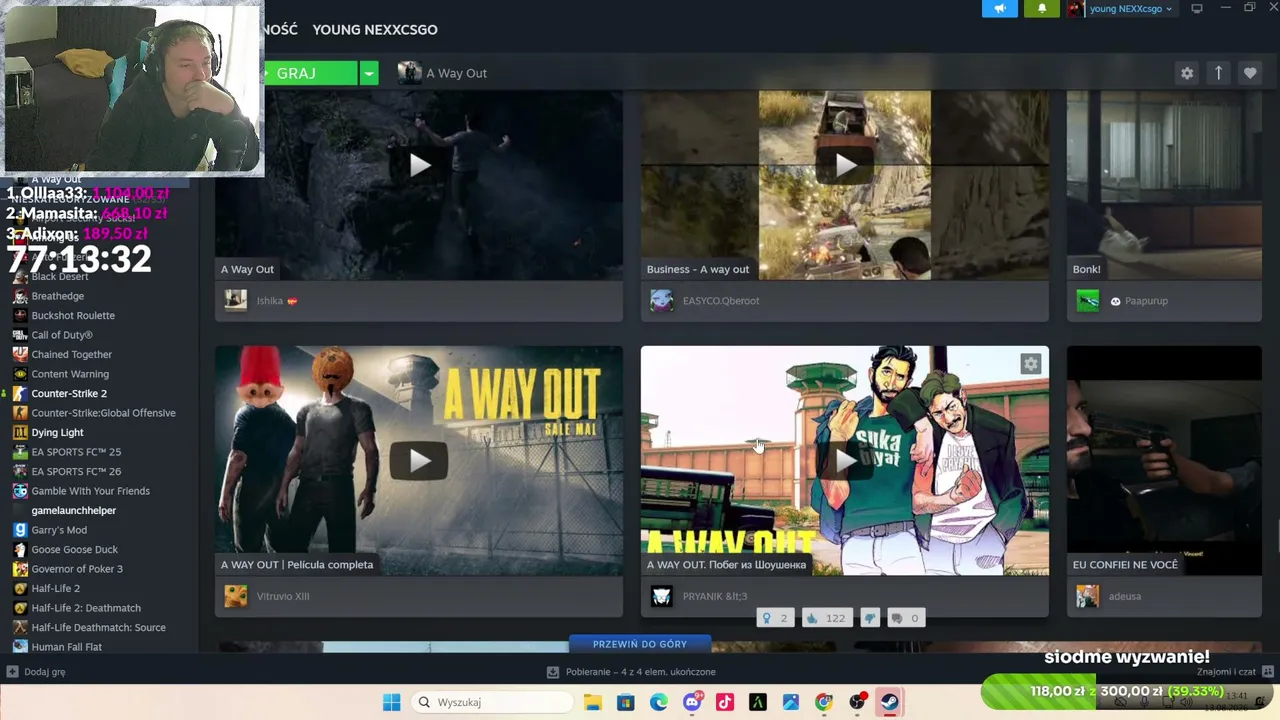The image size is (1280, 720).
Task: Open PRYANIK author link
Action: 714,596
